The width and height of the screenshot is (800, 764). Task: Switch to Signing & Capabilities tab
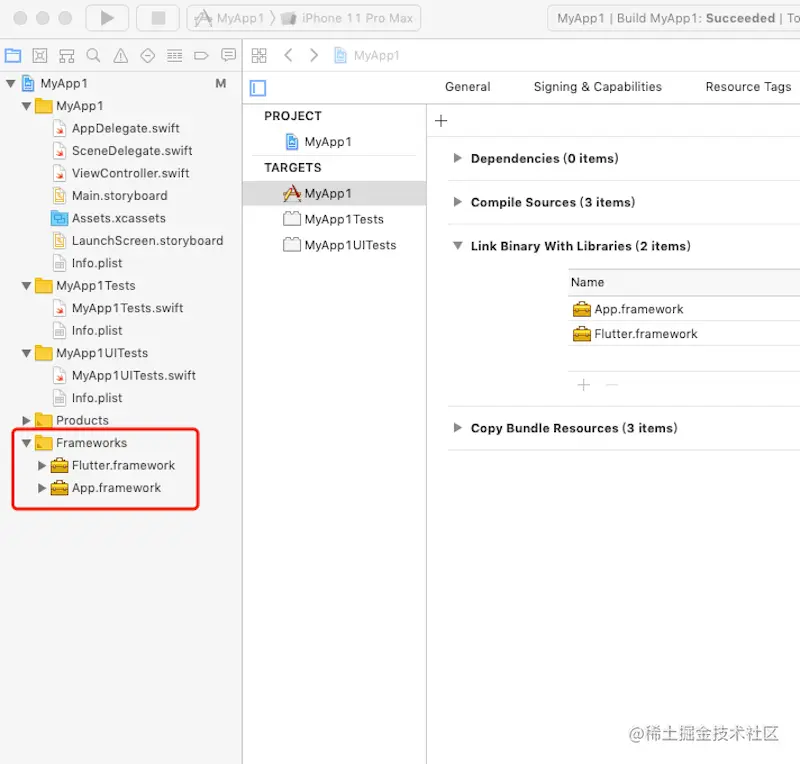coord(597,87)
